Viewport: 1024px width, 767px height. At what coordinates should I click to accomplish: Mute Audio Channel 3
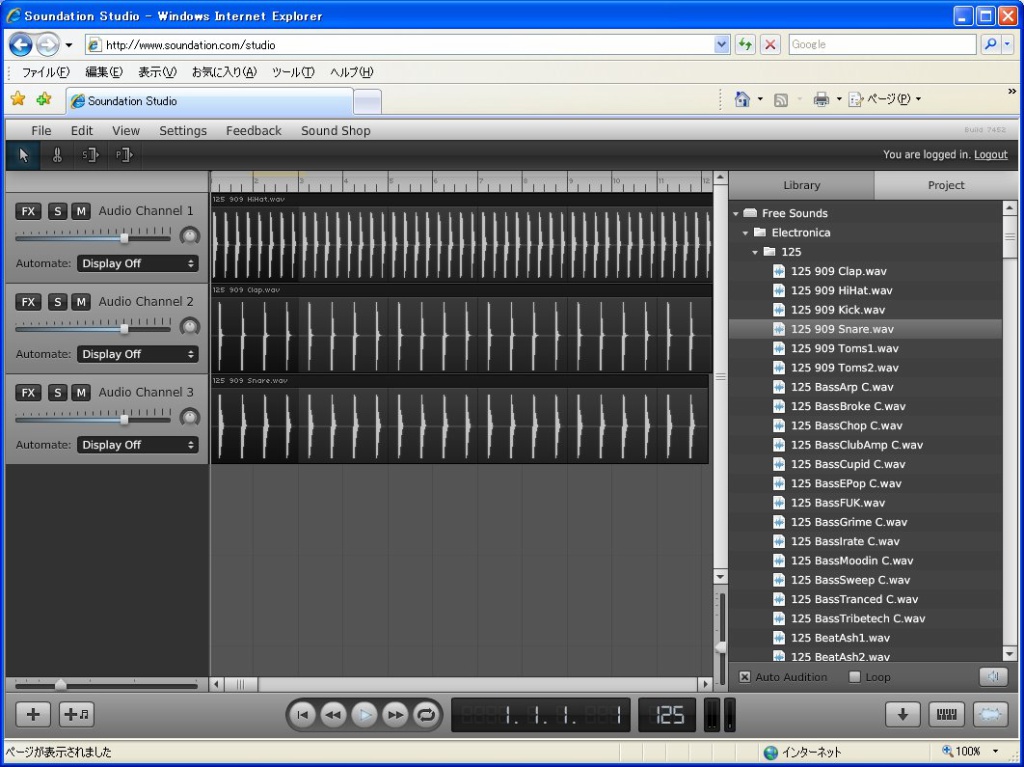click(x=81, y=393)
